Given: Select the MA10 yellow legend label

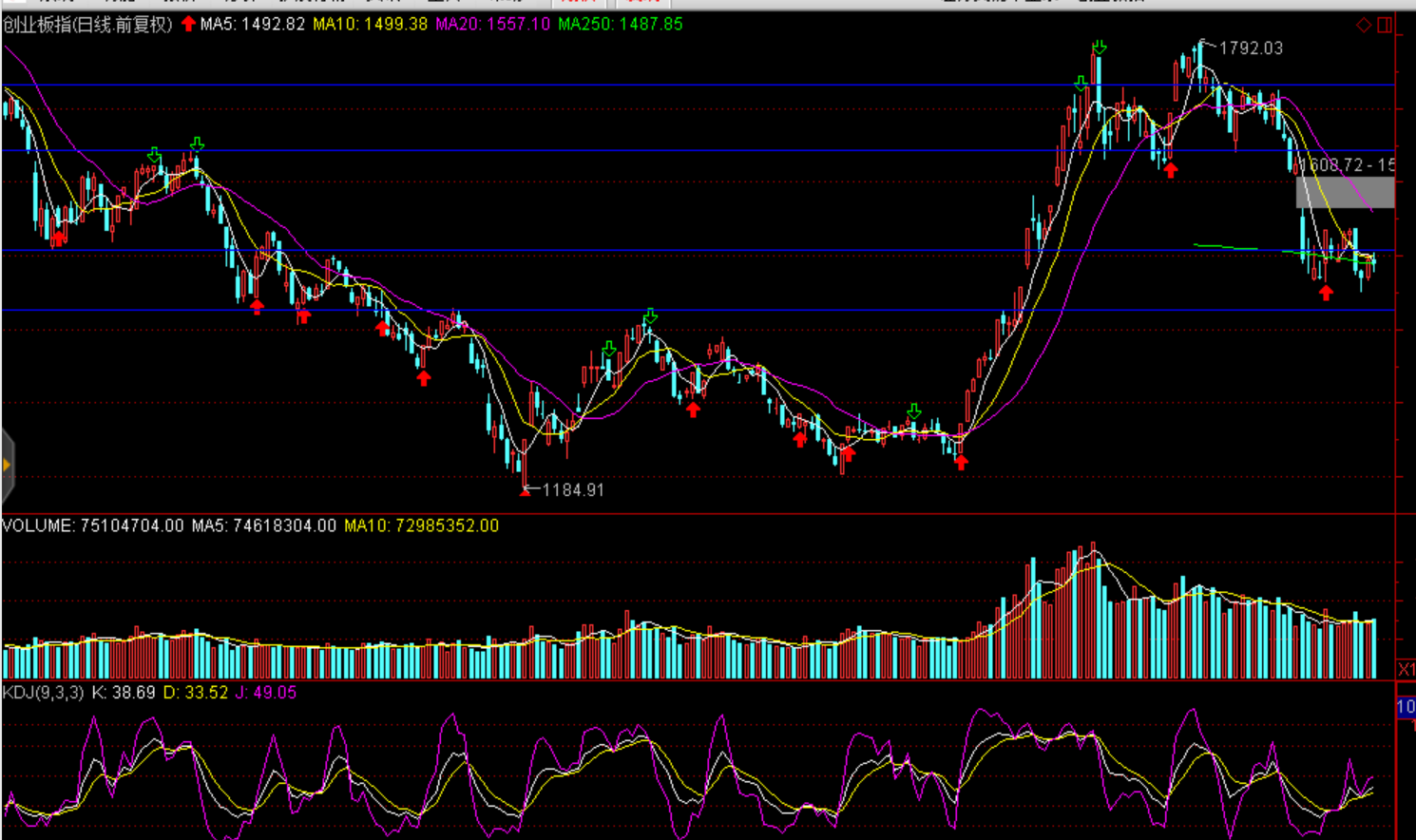Looking at the screenshot, I should 370,24.
